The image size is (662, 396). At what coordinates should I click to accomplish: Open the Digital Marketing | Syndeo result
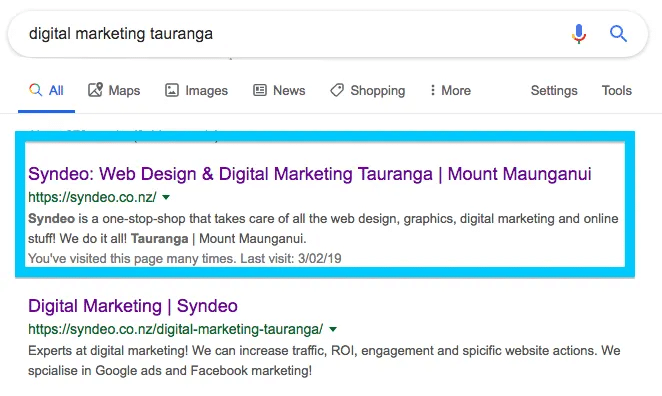[x=133, y=306]
